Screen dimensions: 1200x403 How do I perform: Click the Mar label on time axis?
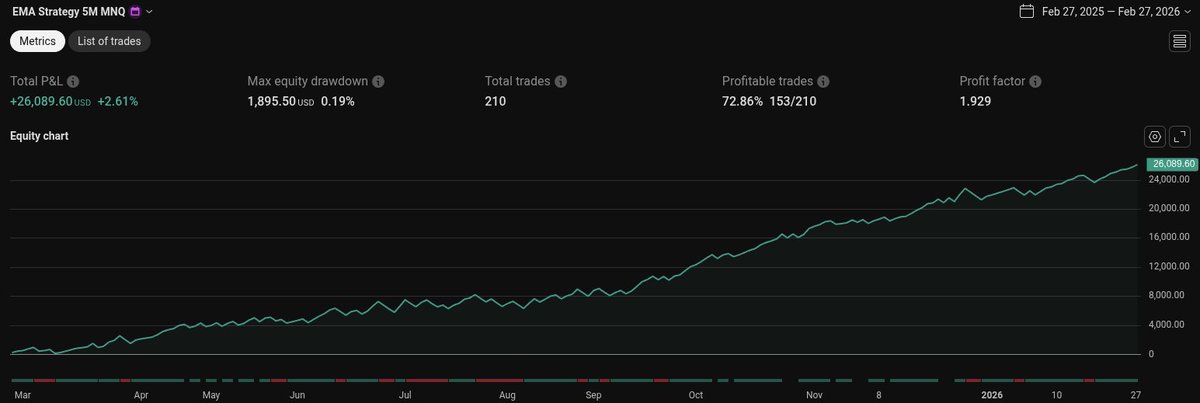21,395
